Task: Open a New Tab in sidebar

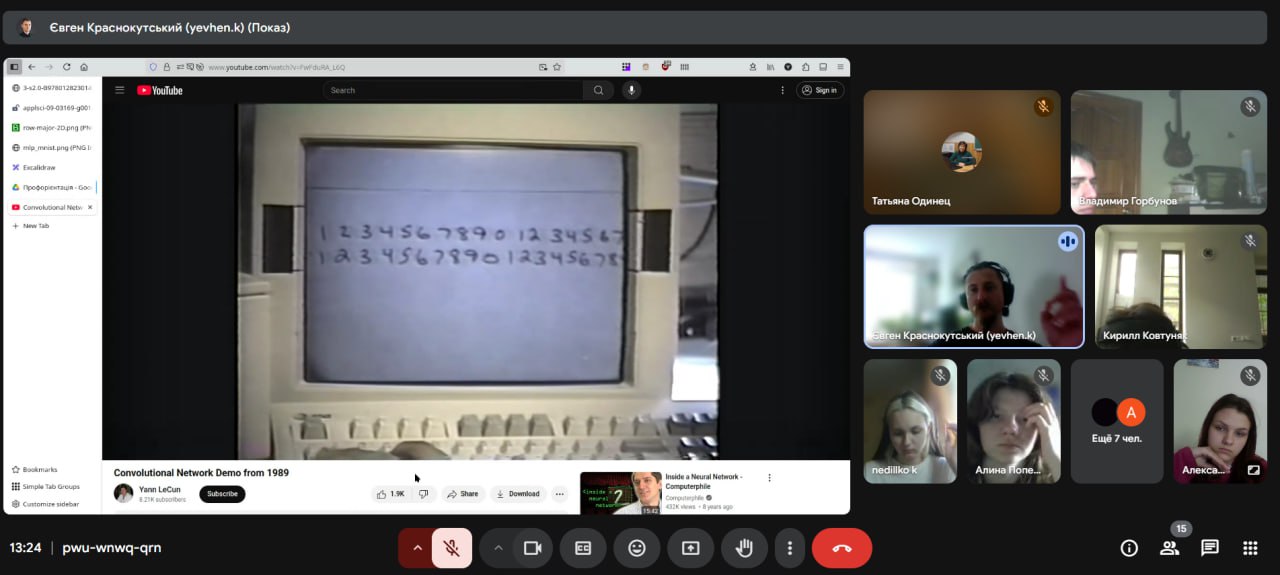Action: tap(52, 226)
